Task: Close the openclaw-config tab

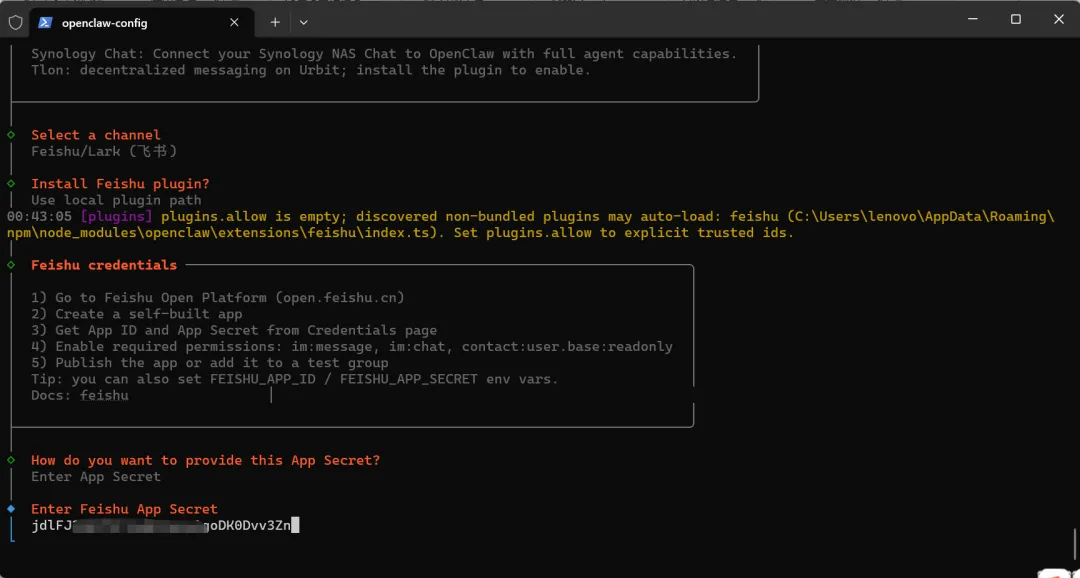Action: pos(235,21)
